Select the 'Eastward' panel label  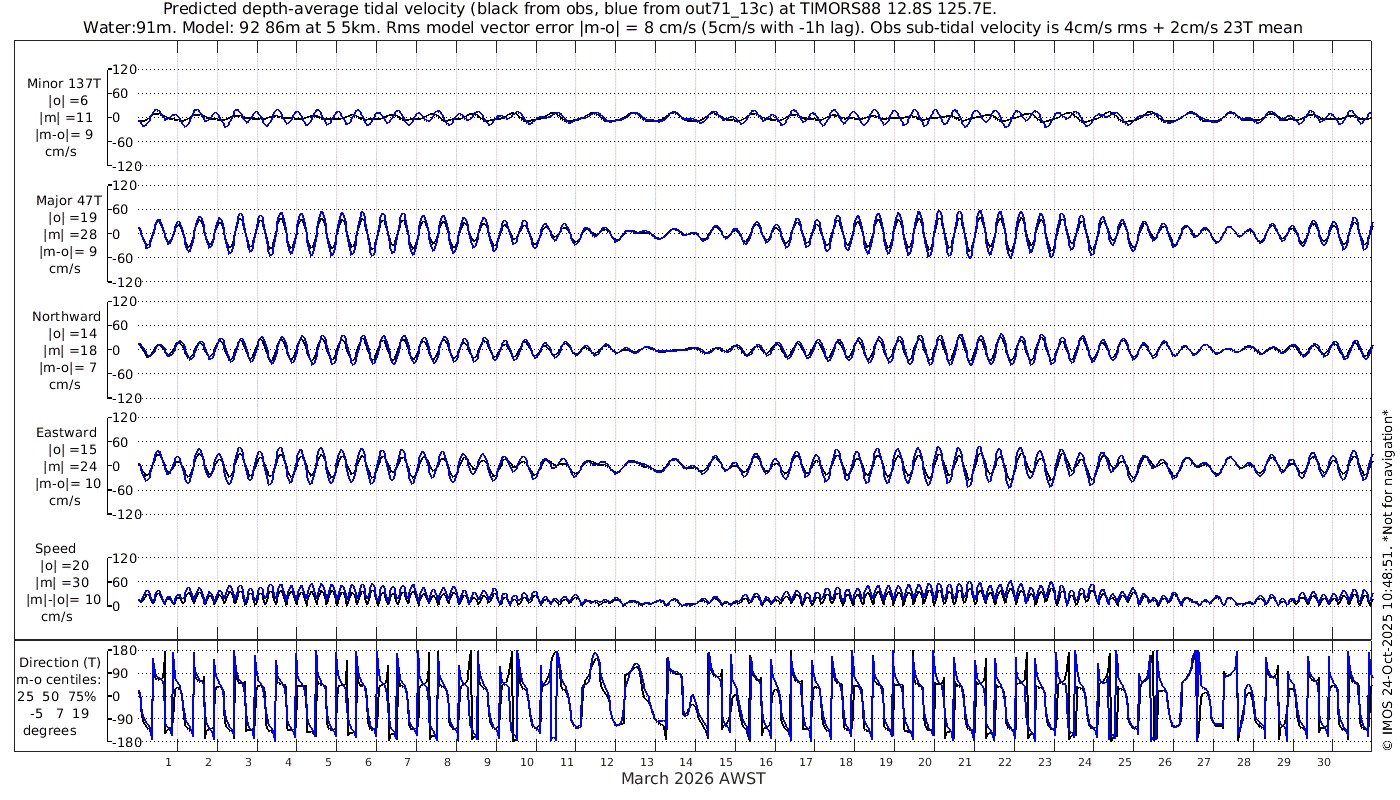pyautogui.click(x=67, y=433)
